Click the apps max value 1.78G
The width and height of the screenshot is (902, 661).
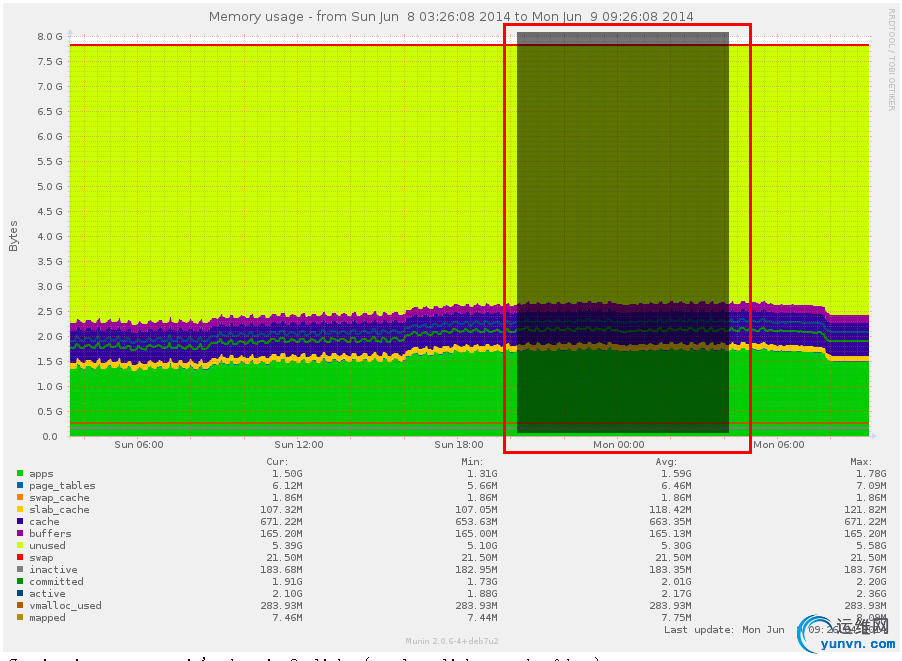point(871,474)
